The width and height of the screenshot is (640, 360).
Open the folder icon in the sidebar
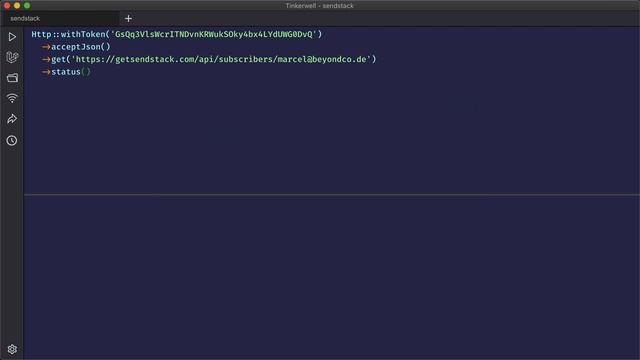pos(12,78)
